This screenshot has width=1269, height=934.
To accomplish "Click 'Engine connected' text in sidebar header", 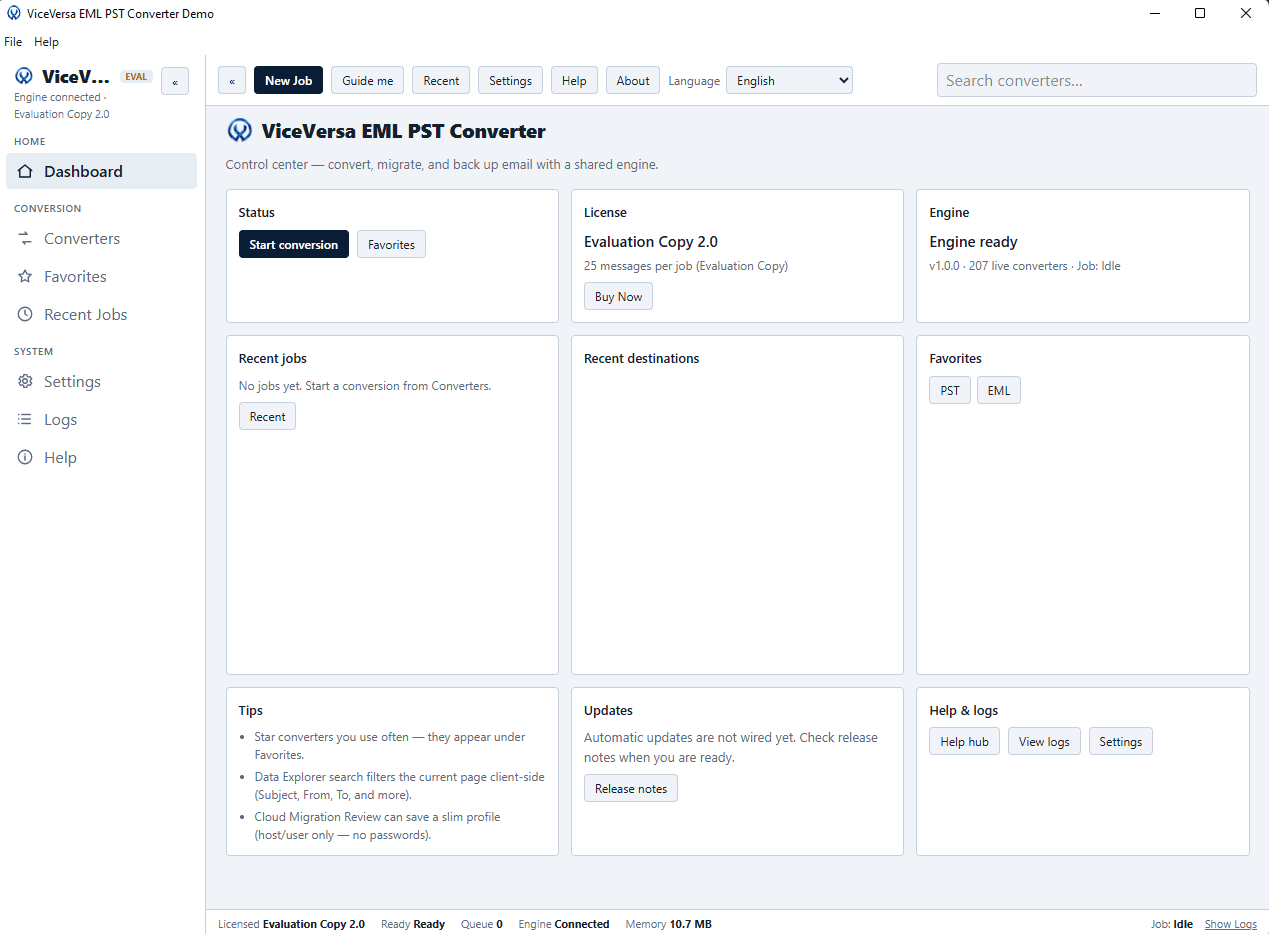I will pos(60,97).
